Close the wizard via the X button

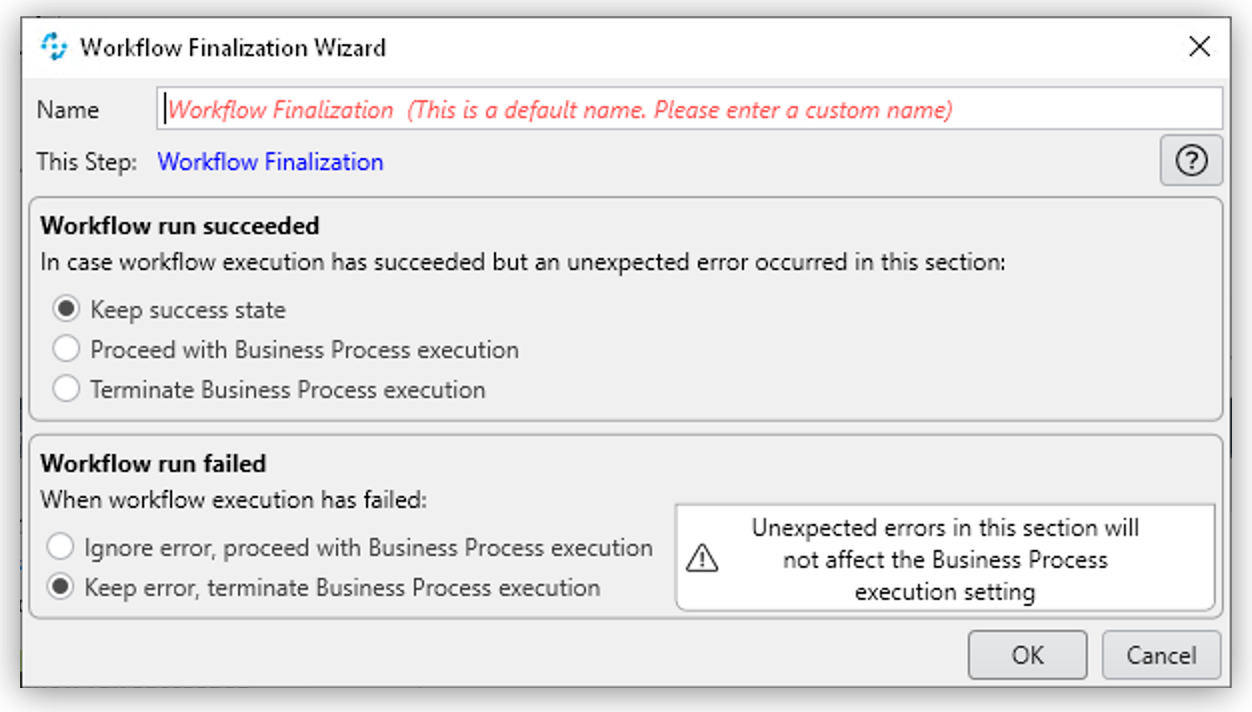point(1199,46)
